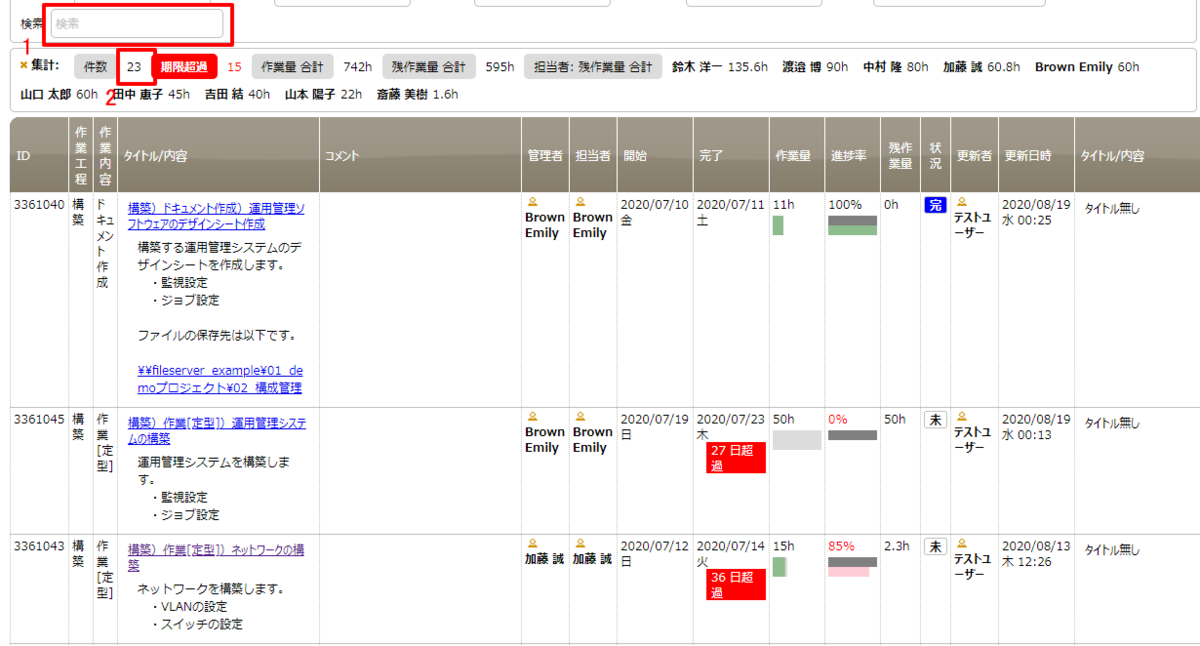
Task: Select the blue 完 status badge on task 3361040
Action: tap(934, 204)
